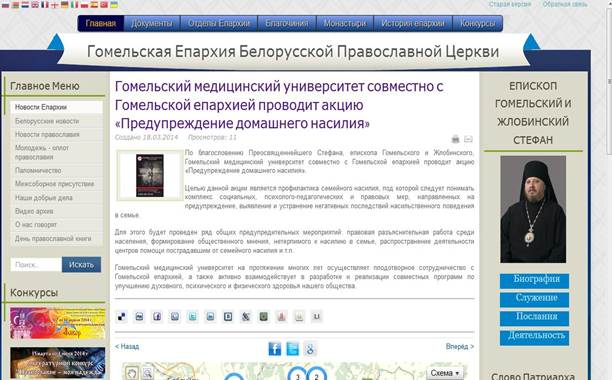Share via the Delicious bookmark icon

click(x=122, y=317)
